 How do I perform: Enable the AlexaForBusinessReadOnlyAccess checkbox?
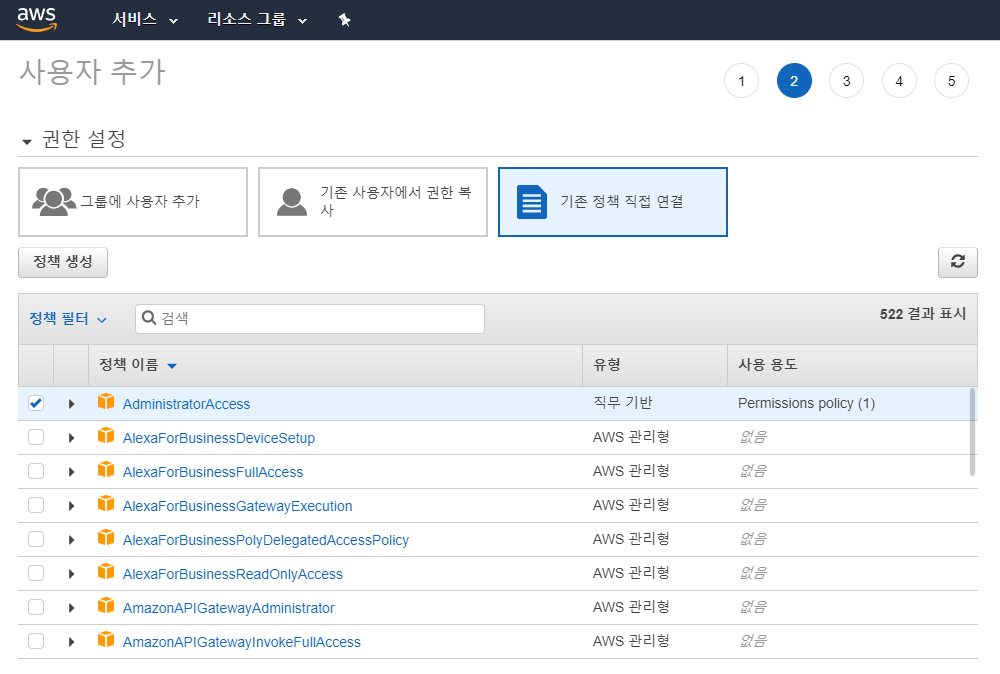(x=36, y=573)
